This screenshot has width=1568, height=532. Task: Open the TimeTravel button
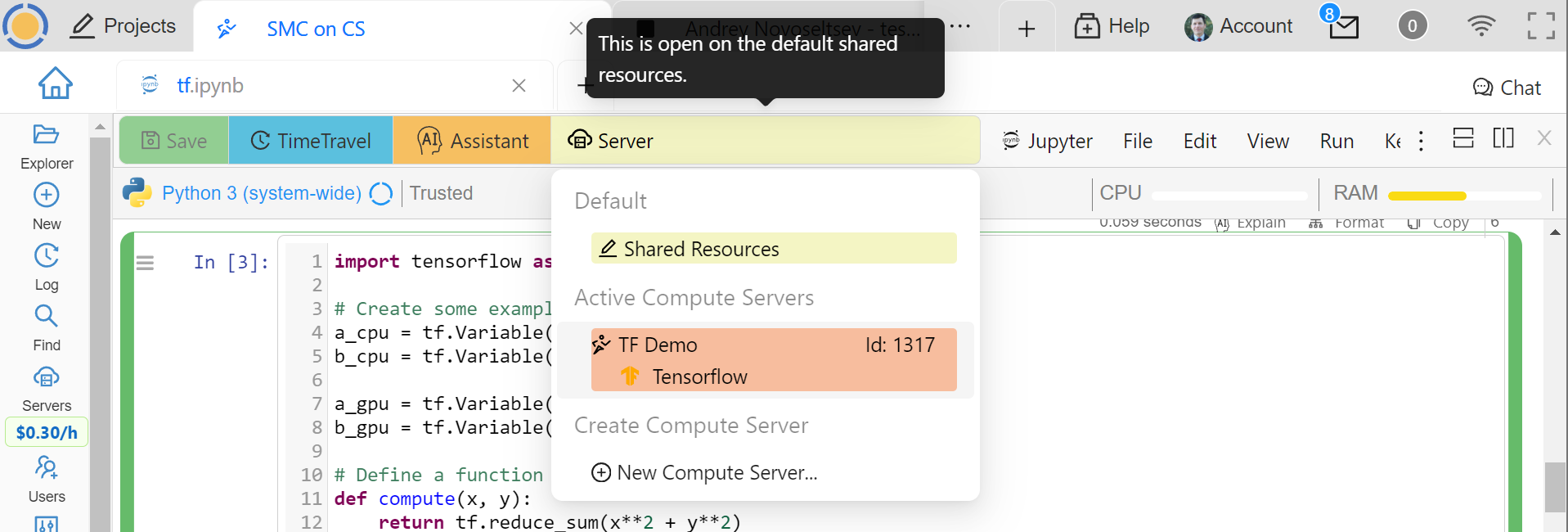pos(311,141)
